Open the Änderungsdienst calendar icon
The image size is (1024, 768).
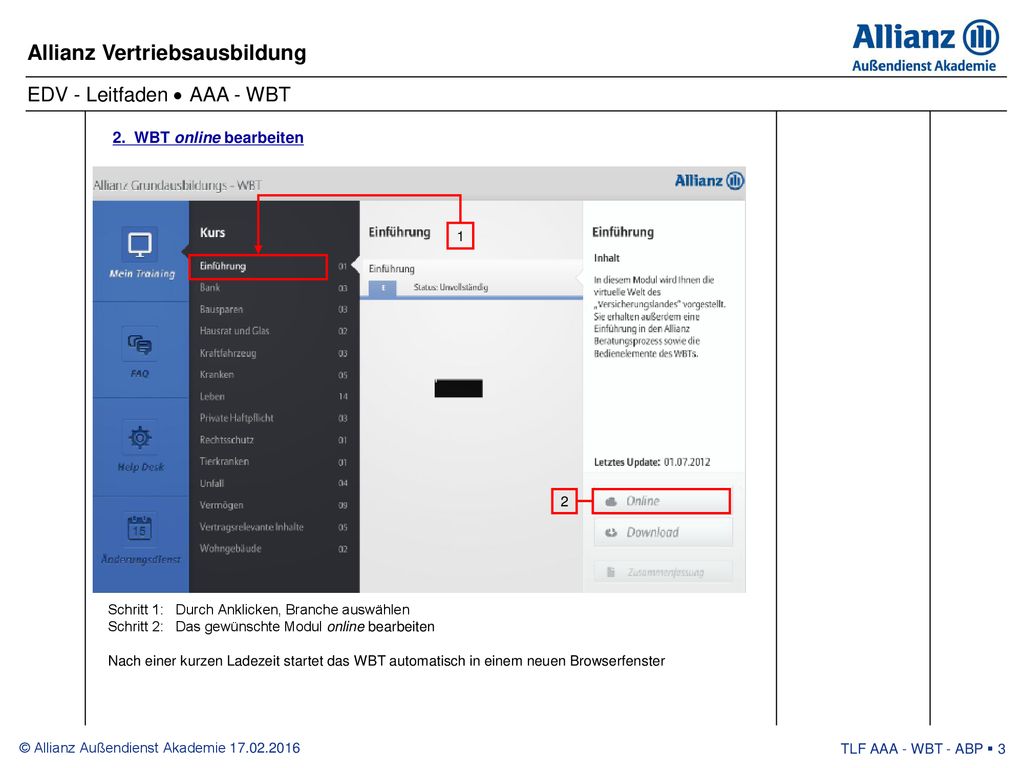140,529
